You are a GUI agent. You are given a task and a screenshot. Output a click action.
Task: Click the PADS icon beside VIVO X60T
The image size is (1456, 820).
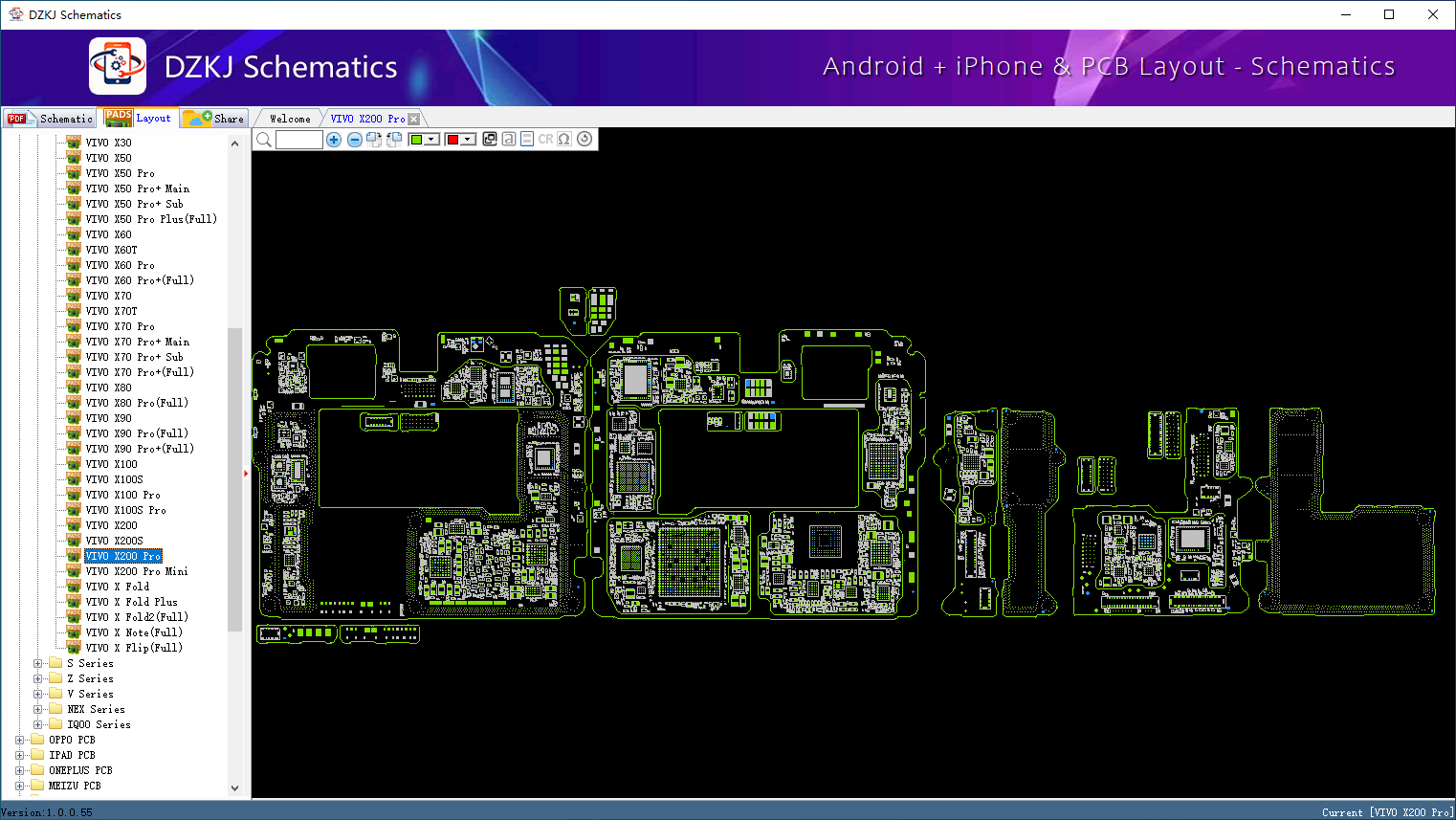(x=74, y=249)
